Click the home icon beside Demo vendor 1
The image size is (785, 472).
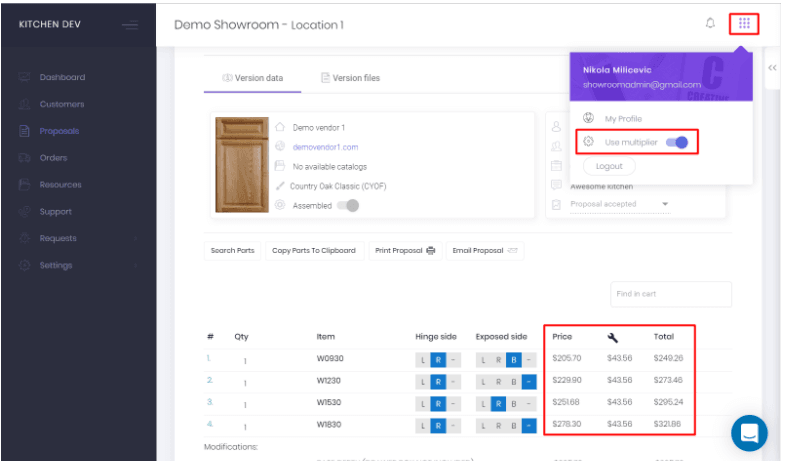[280, 127]
